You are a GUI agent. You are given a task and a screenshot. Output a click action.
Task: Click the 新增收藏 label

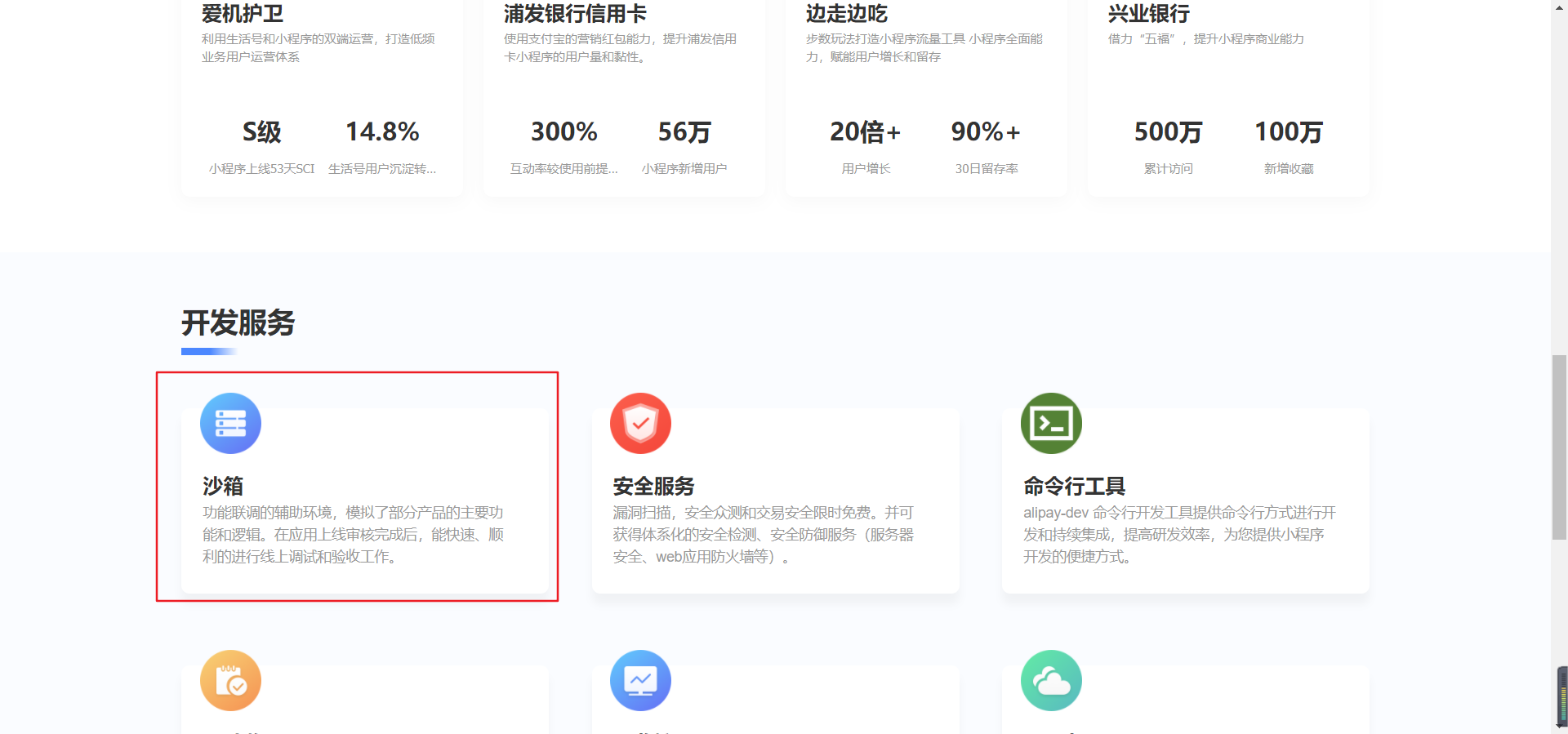coord(1289,168)
